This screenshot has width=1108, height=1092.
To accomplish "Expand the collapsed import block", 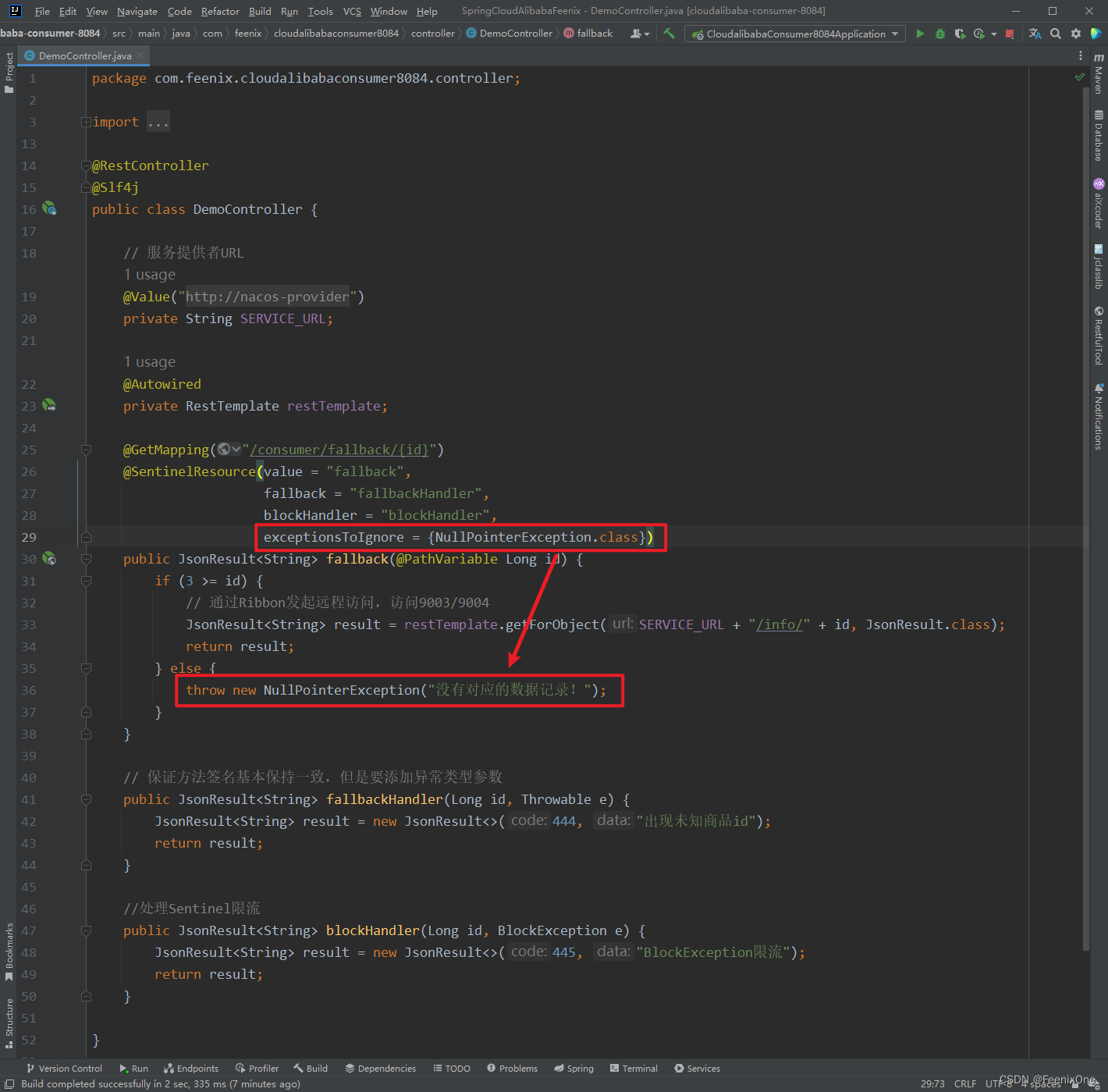I will (x=86, y=122).
